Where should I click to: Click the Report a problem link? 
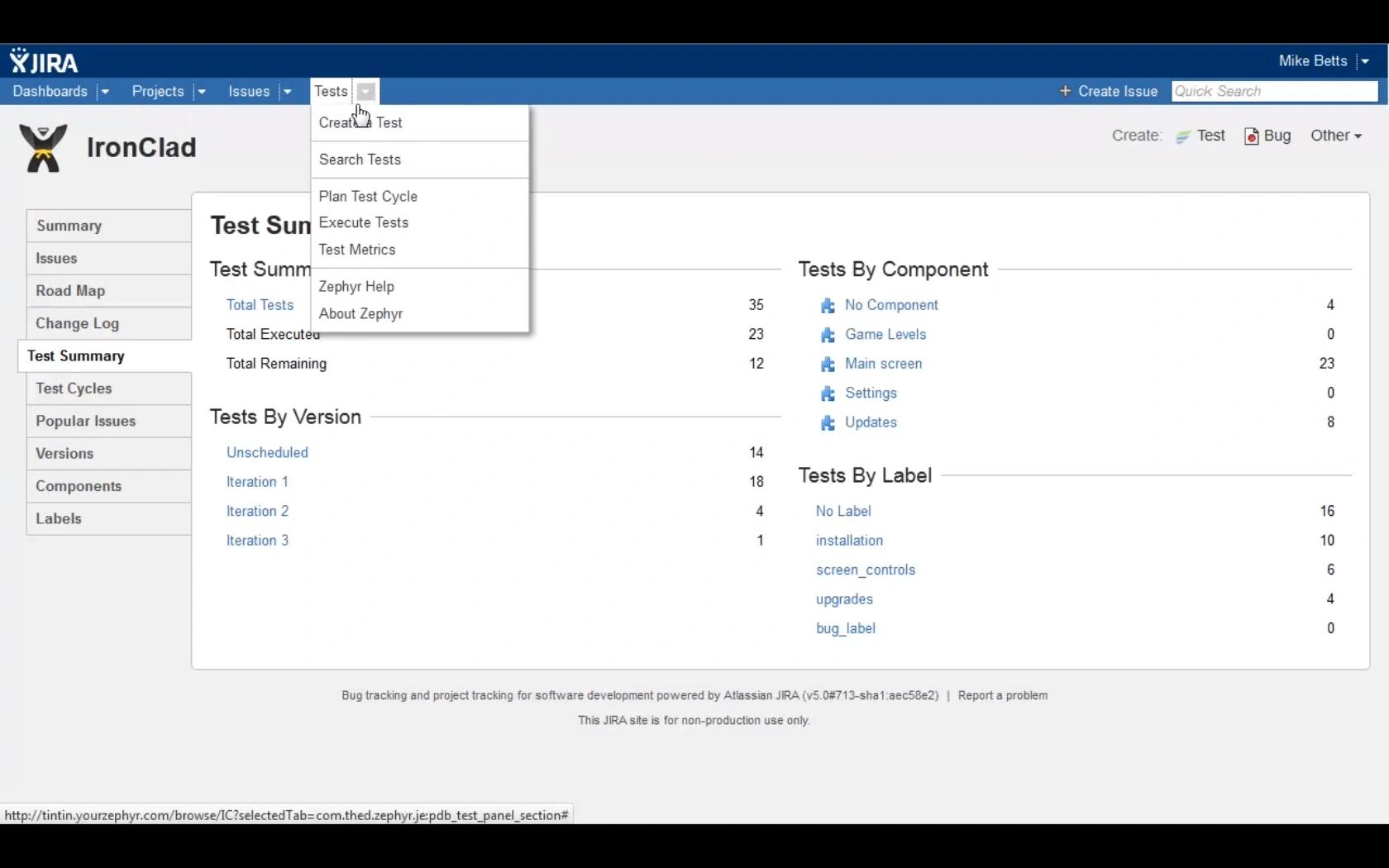1002,696
